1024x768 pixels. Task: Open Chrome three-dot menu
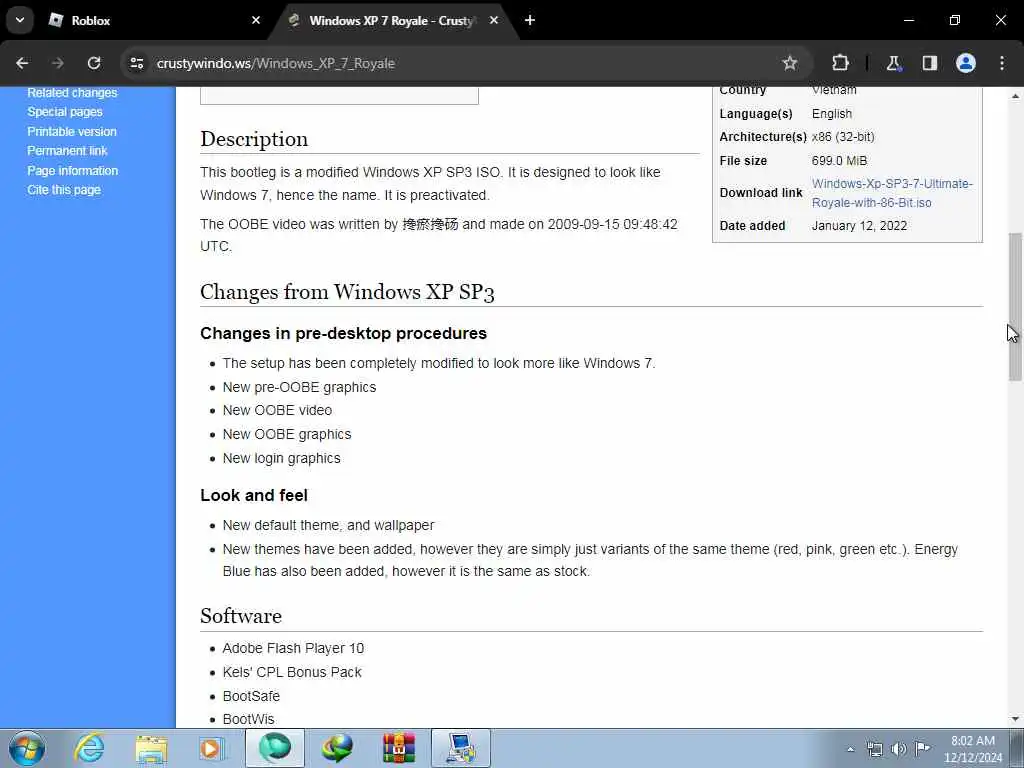pyautogui.click(x=1002, y=63)
